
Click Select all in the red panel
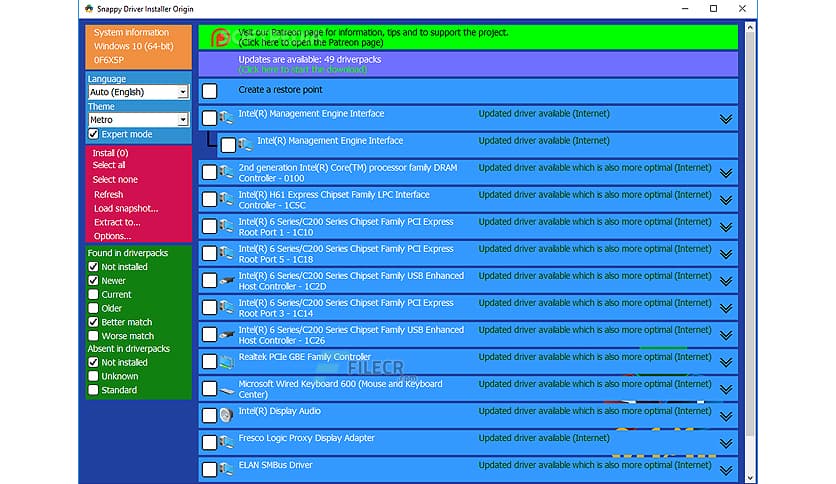109,165
